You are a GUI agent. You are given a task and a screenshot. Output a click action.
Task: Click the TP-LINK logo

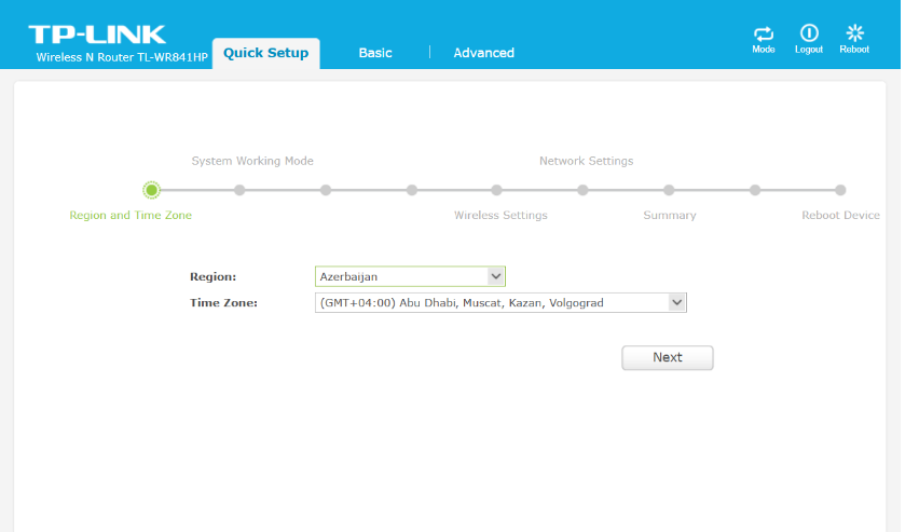(x=97, y=34)
